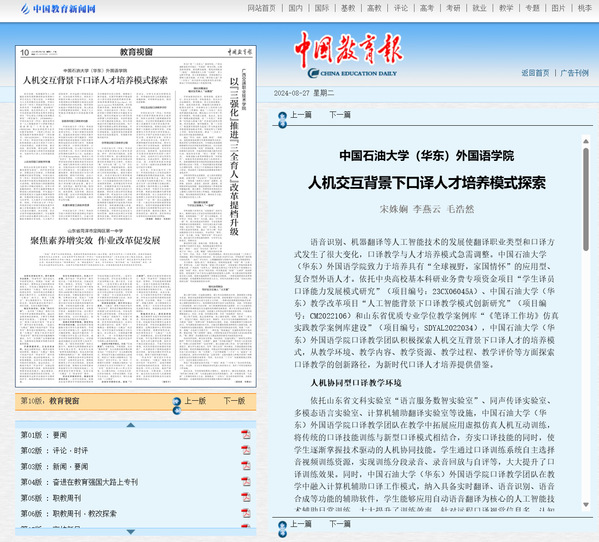
Task: Click PDF icon on 第04版 奋进在教育强国大路上专刊 row
Action: pyautogui.click(x=246, y=482)
